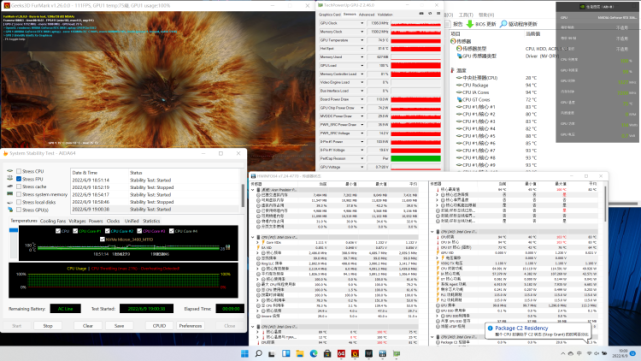Click the AIDA64 log list scrollbar
The image size is (641, 361).
tap(243, 195)
